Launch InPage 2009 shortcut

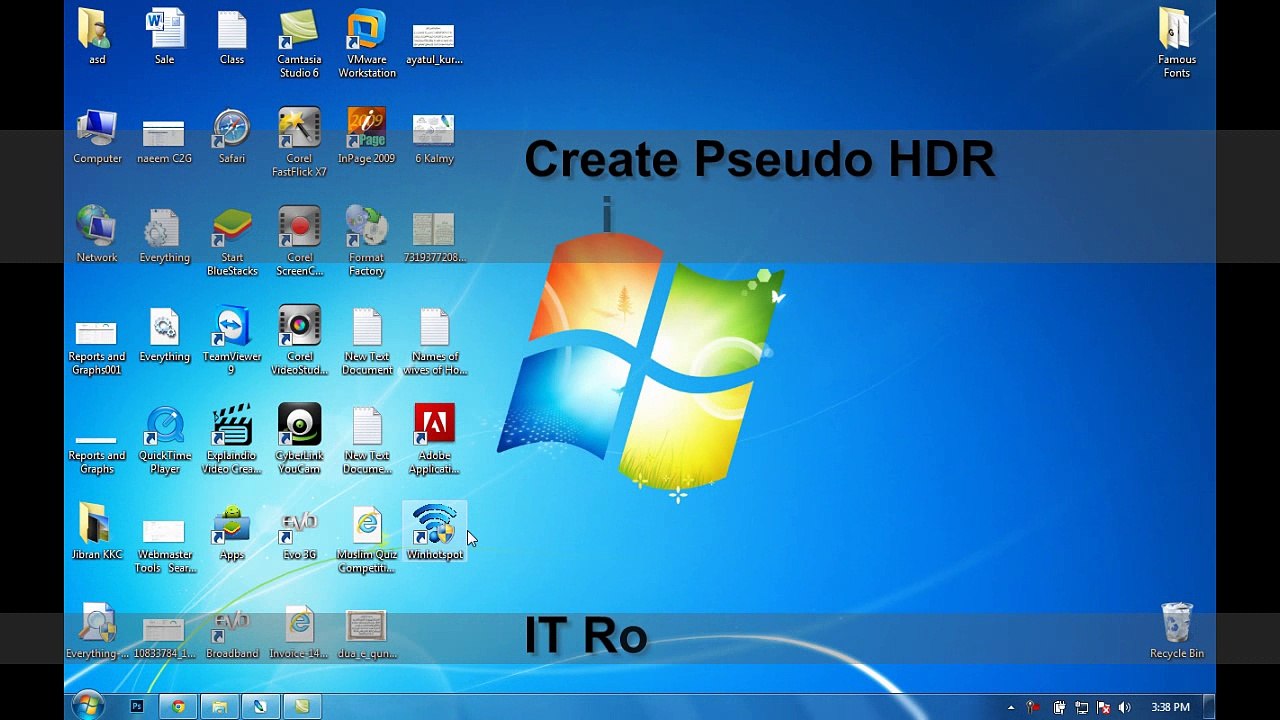click(367, 136)
